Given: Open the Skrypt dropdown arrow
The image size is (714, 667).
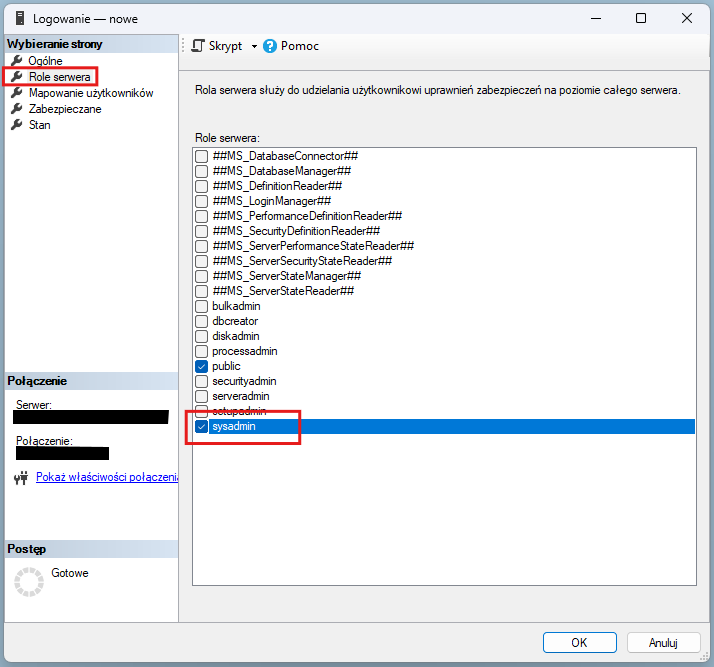Looking at the screenshot, I should point(254,47).
